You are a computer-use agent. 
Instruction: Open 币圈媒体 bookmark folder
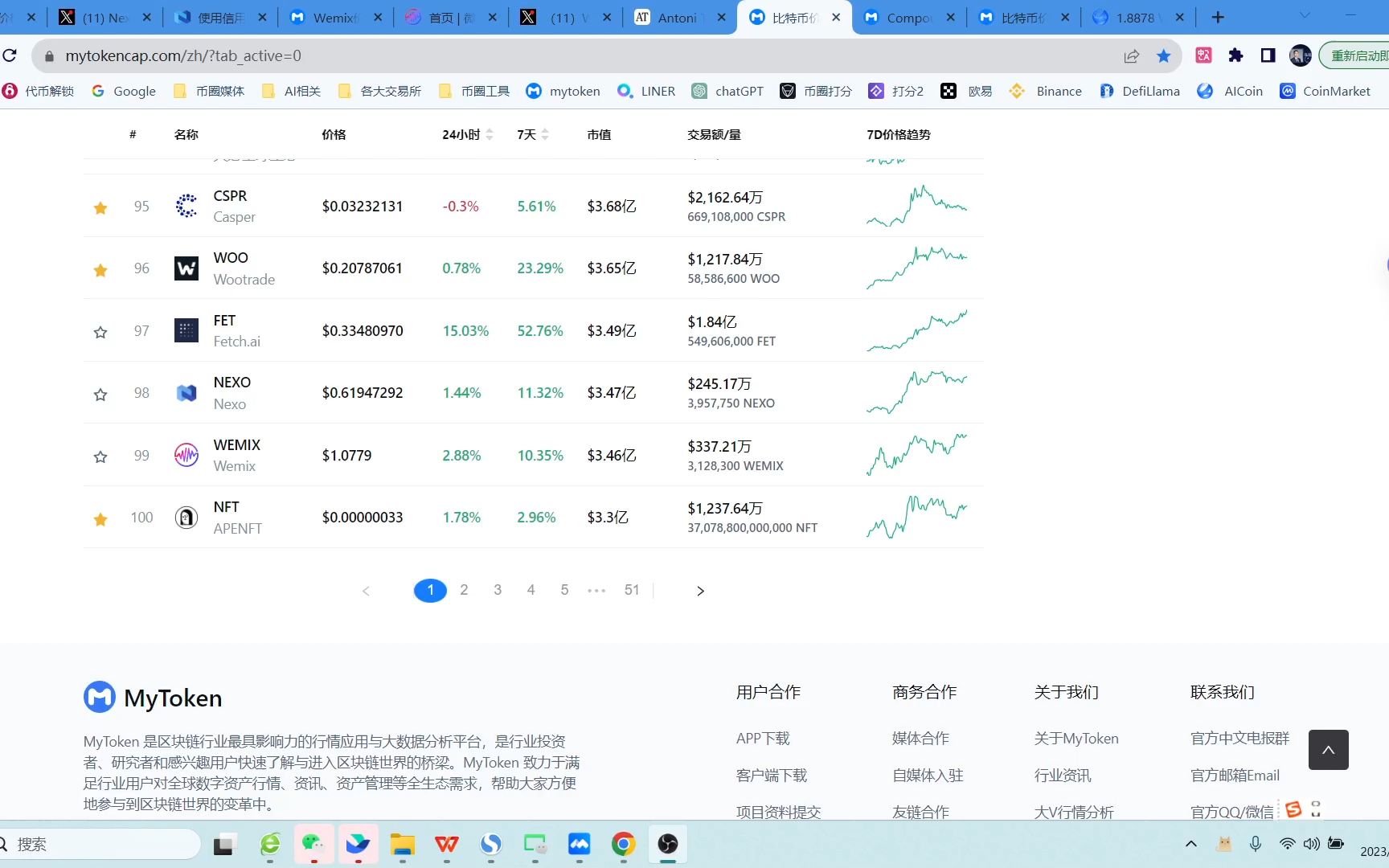coord(209,91)
